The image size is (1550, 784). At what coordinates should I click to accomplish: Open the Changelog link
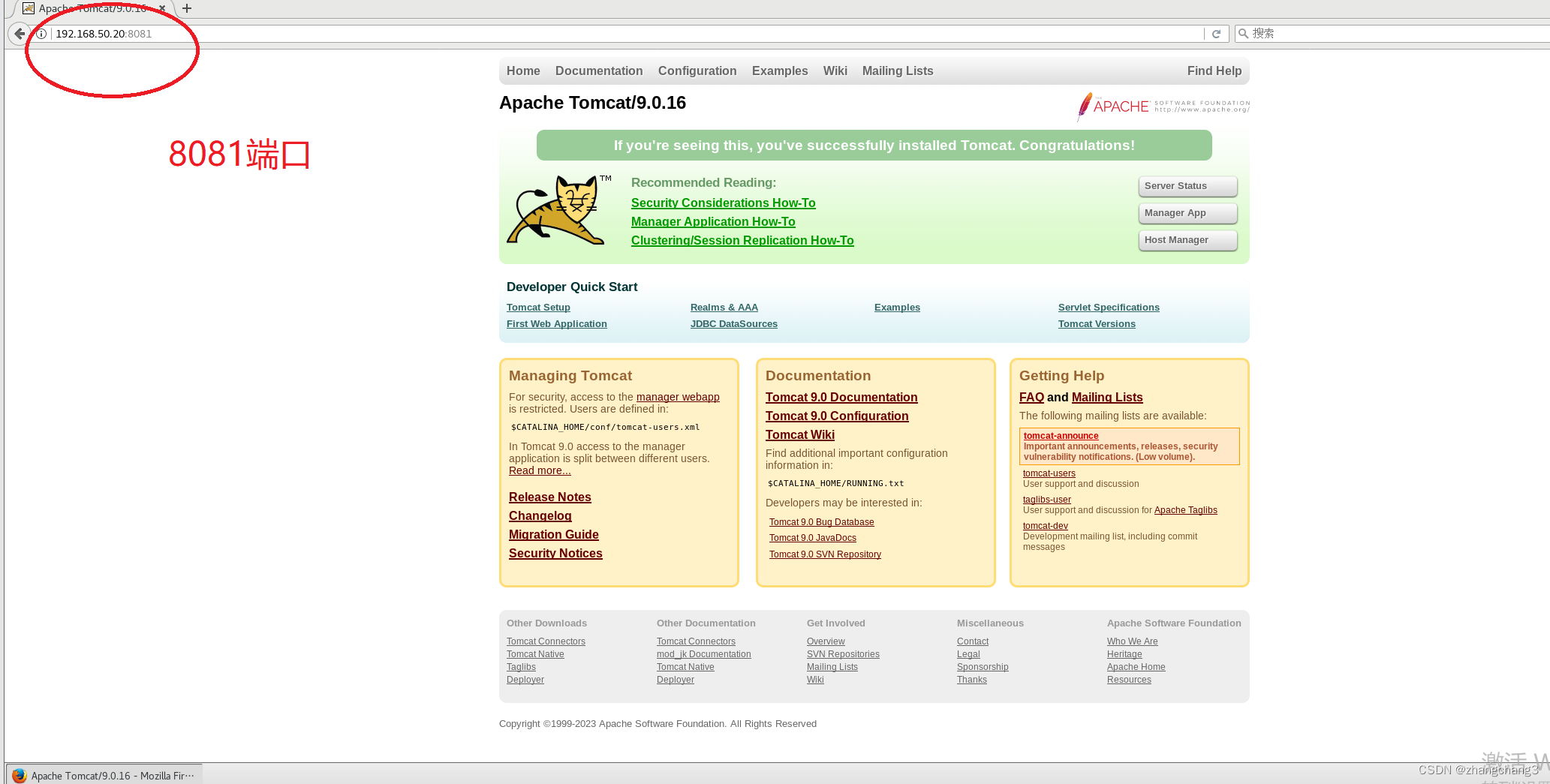(540, 515)
